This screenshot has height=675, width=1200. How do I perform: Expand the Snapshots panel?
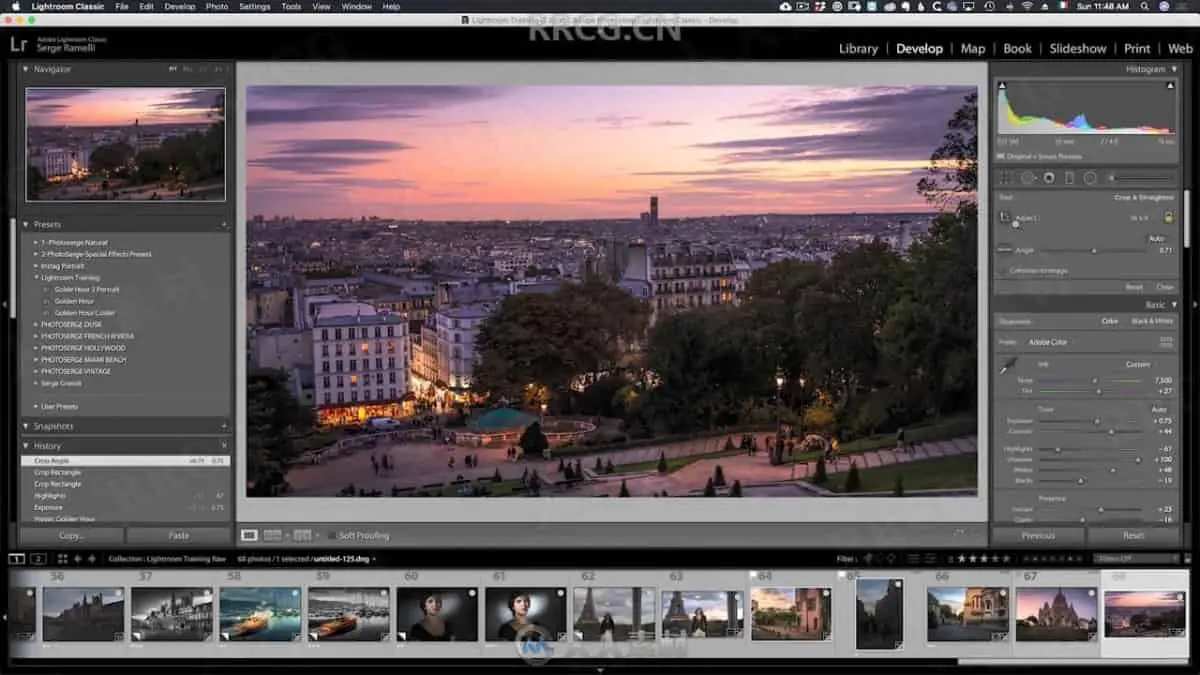tap(26, 426)
